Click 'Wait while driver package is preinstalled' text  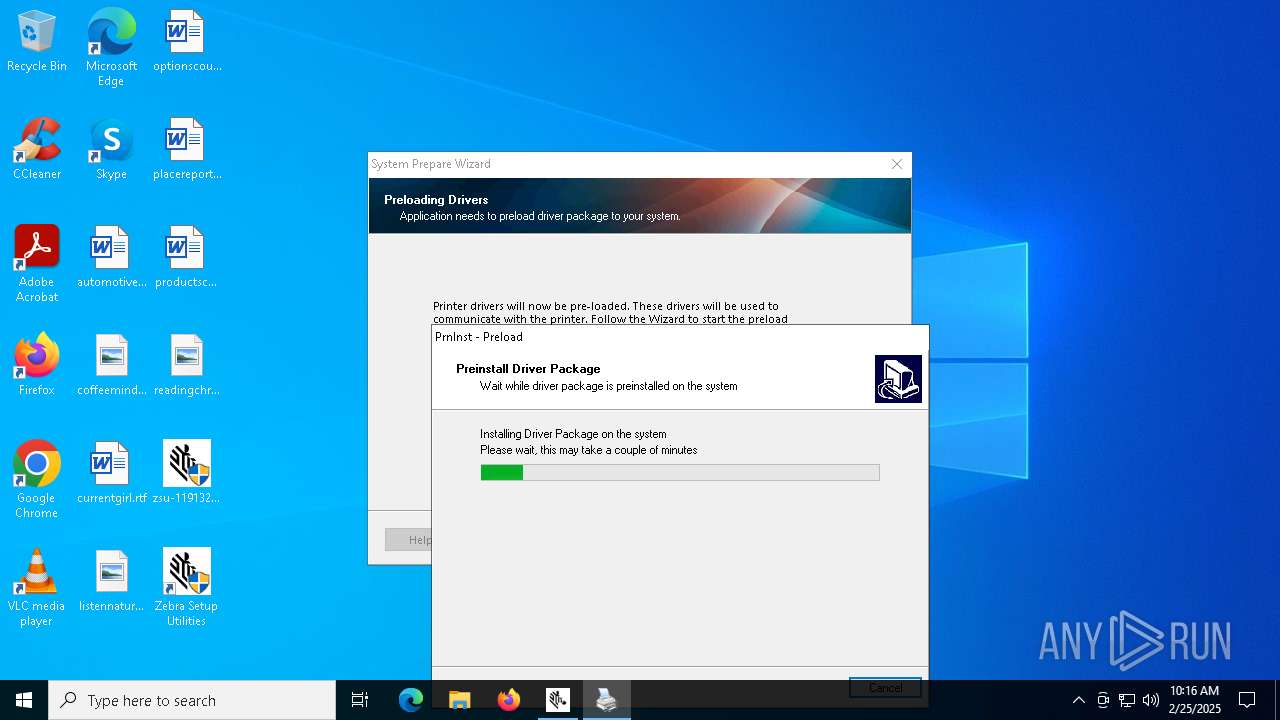(x=608, y=386)
